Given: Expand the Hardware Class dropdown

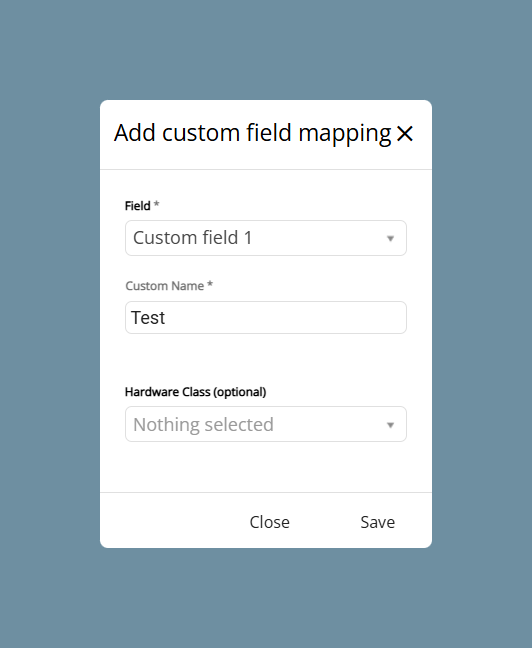Looking at the screenshot, I should coord(266,424).
